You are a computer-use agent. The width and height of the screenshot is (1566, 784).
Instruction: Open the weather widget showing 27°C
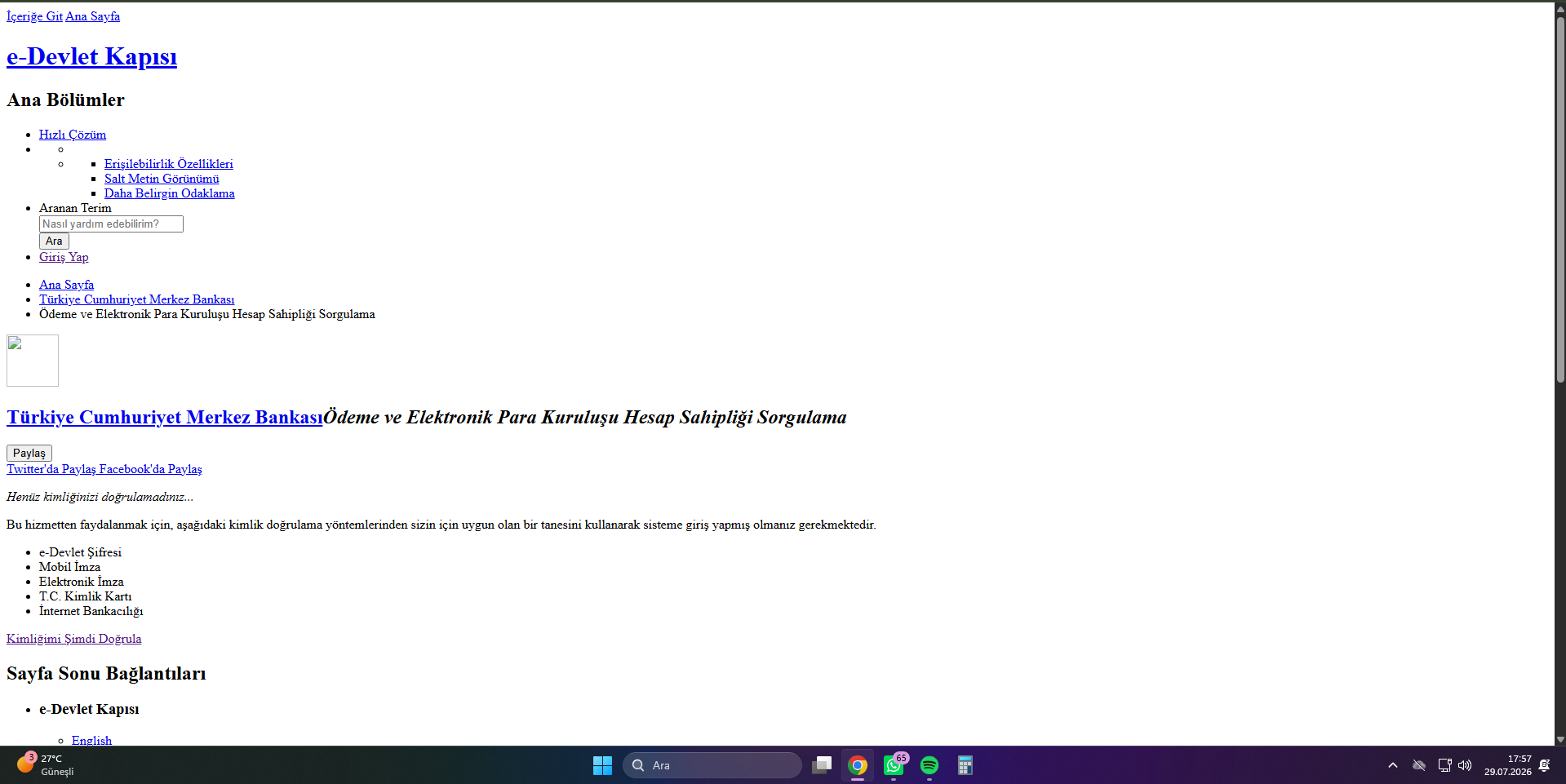coord(46,765)
